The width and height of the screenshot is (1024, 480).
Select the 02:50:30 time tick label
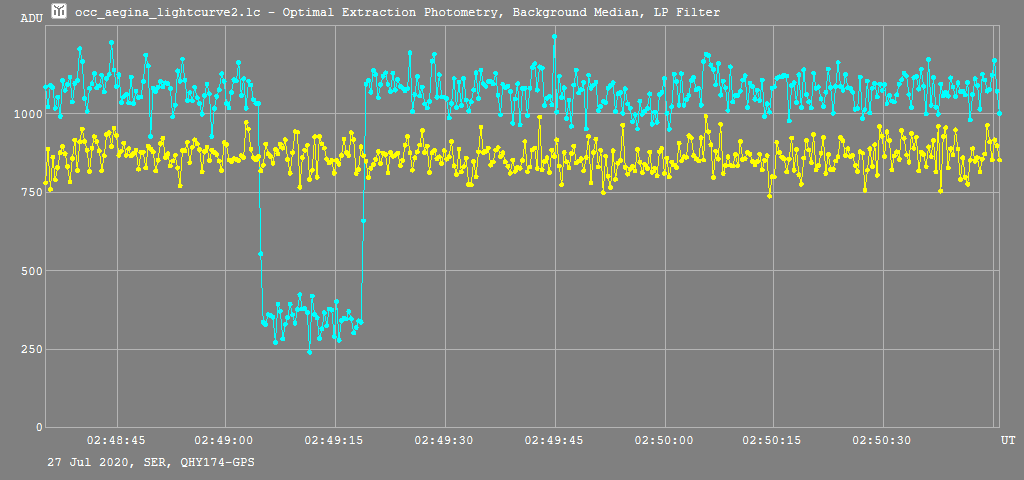pos(883,440)
